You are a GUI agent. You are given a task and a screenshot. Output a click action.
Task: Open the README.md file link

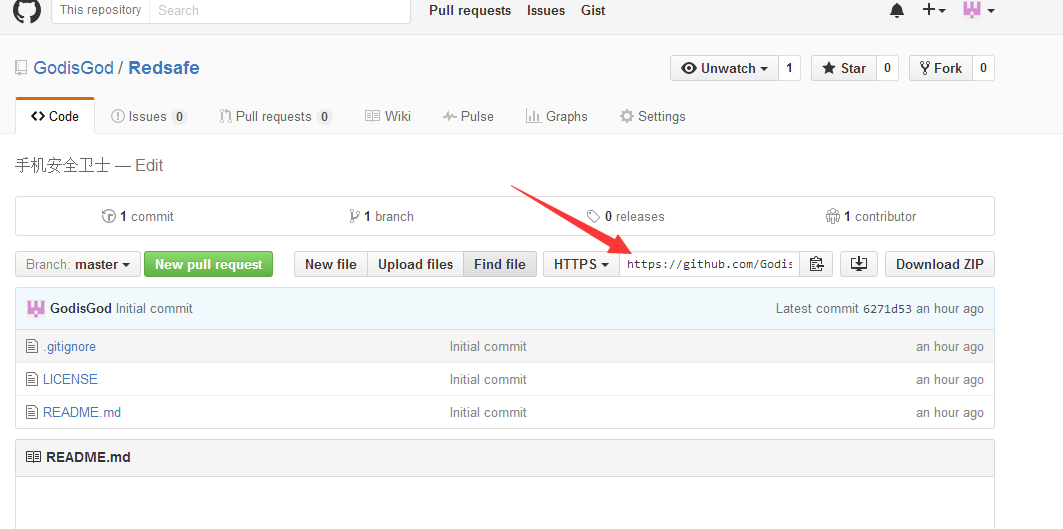pos(82,412)
